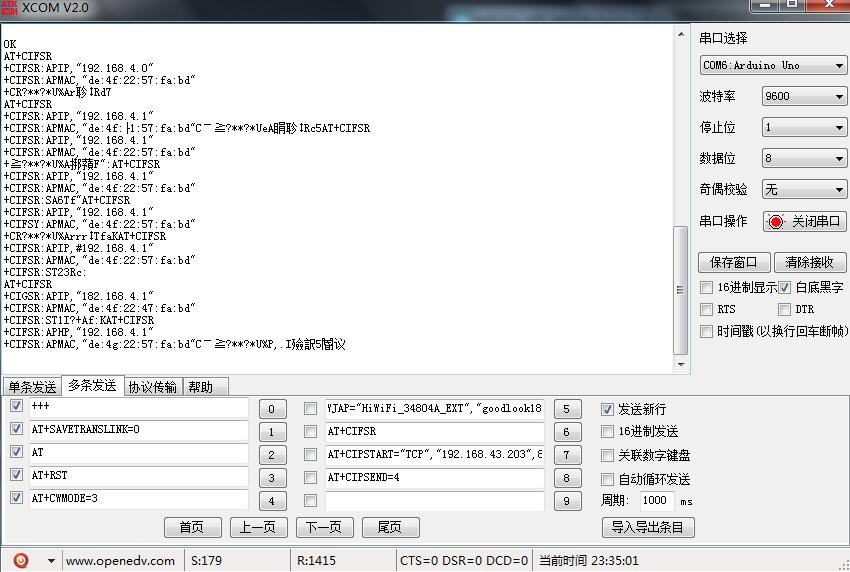Screen dimensions: 850x572
Task: Click the S:179 send counter
Action: coord(207,561)
